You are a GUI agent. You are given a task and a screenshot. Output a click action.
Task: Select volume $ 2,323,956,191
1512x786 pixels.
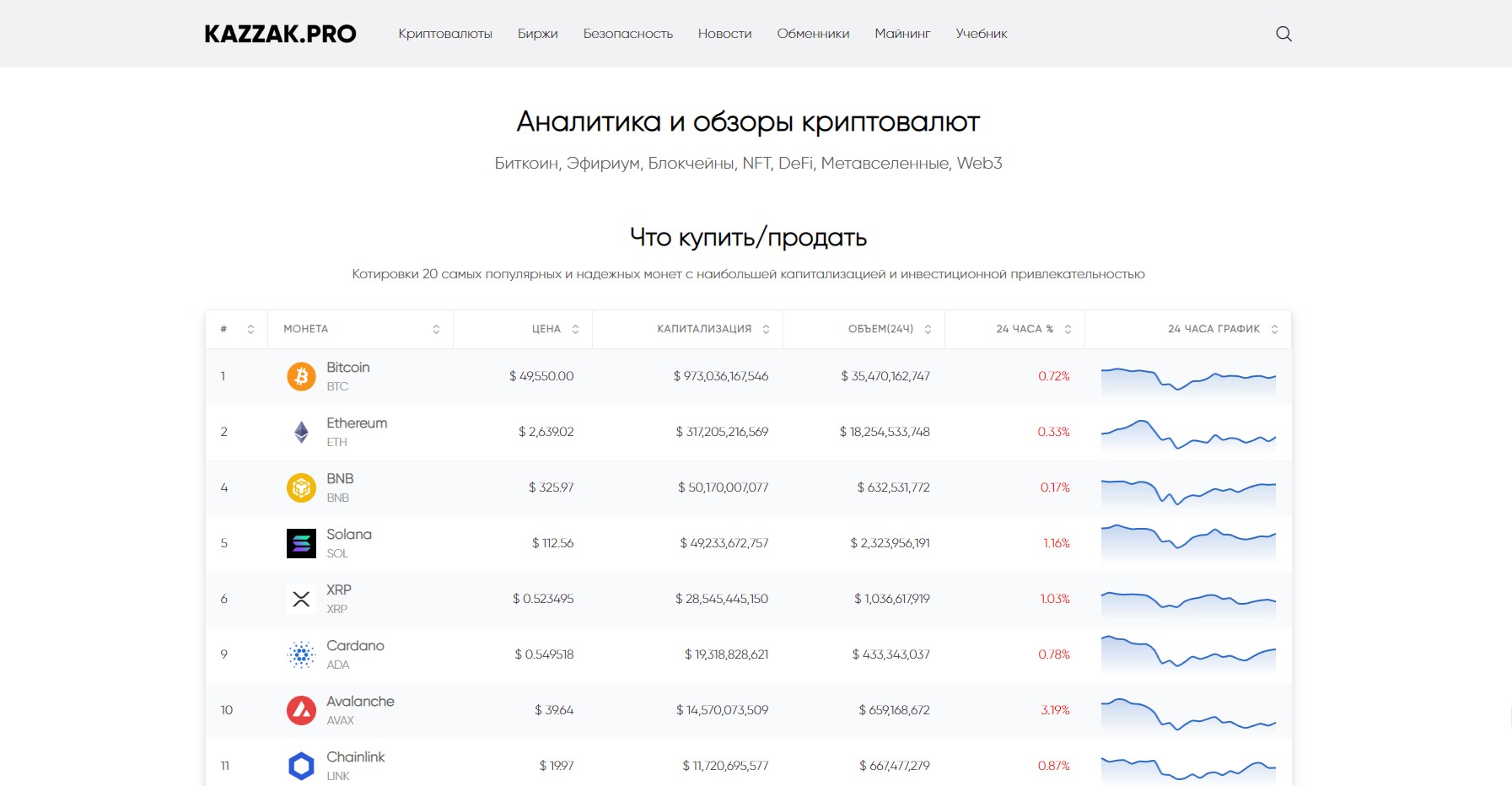pos(890,543)
